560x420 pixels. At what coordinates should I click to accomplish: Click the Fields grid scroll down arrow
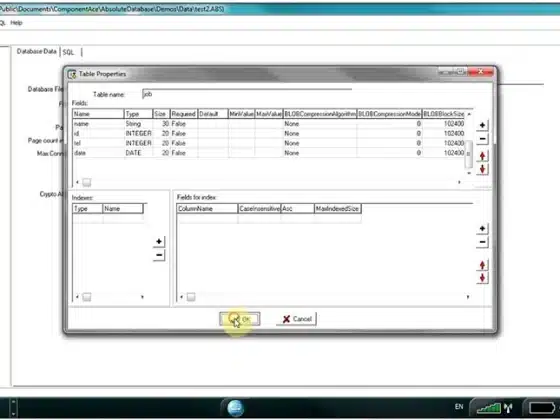(469, 173)
